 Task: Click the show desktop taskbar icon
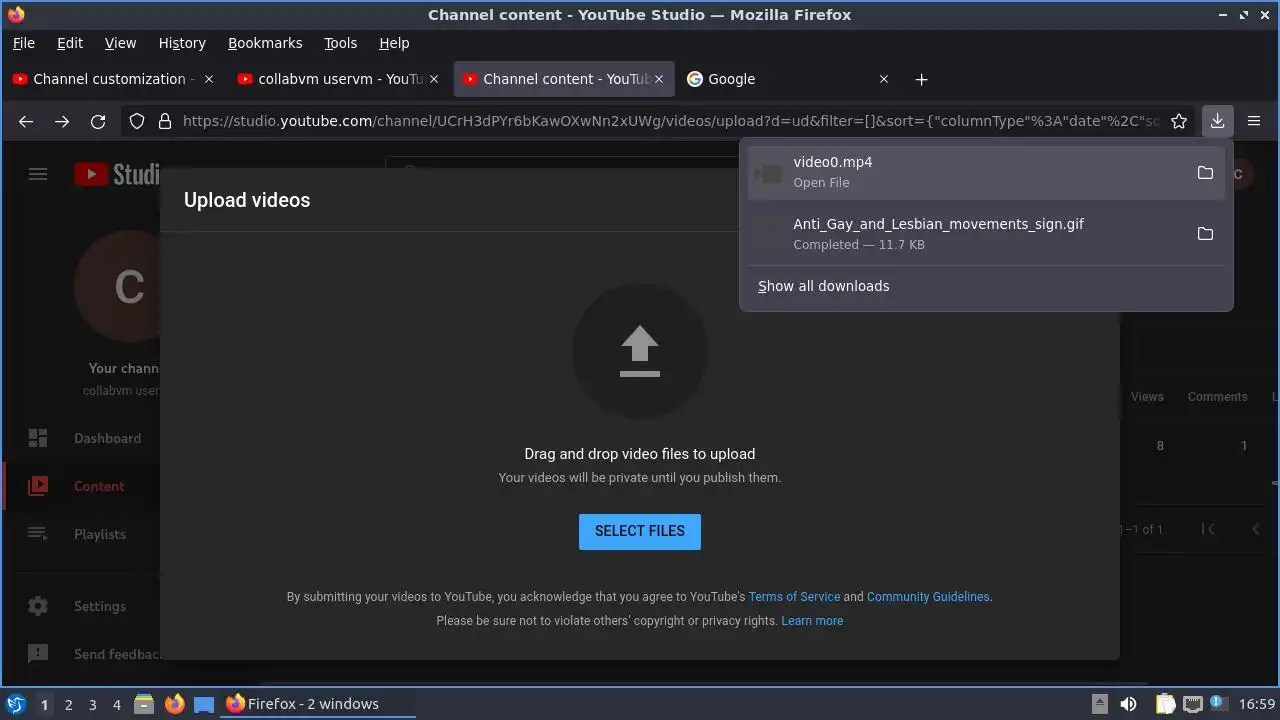click(204, 704)
